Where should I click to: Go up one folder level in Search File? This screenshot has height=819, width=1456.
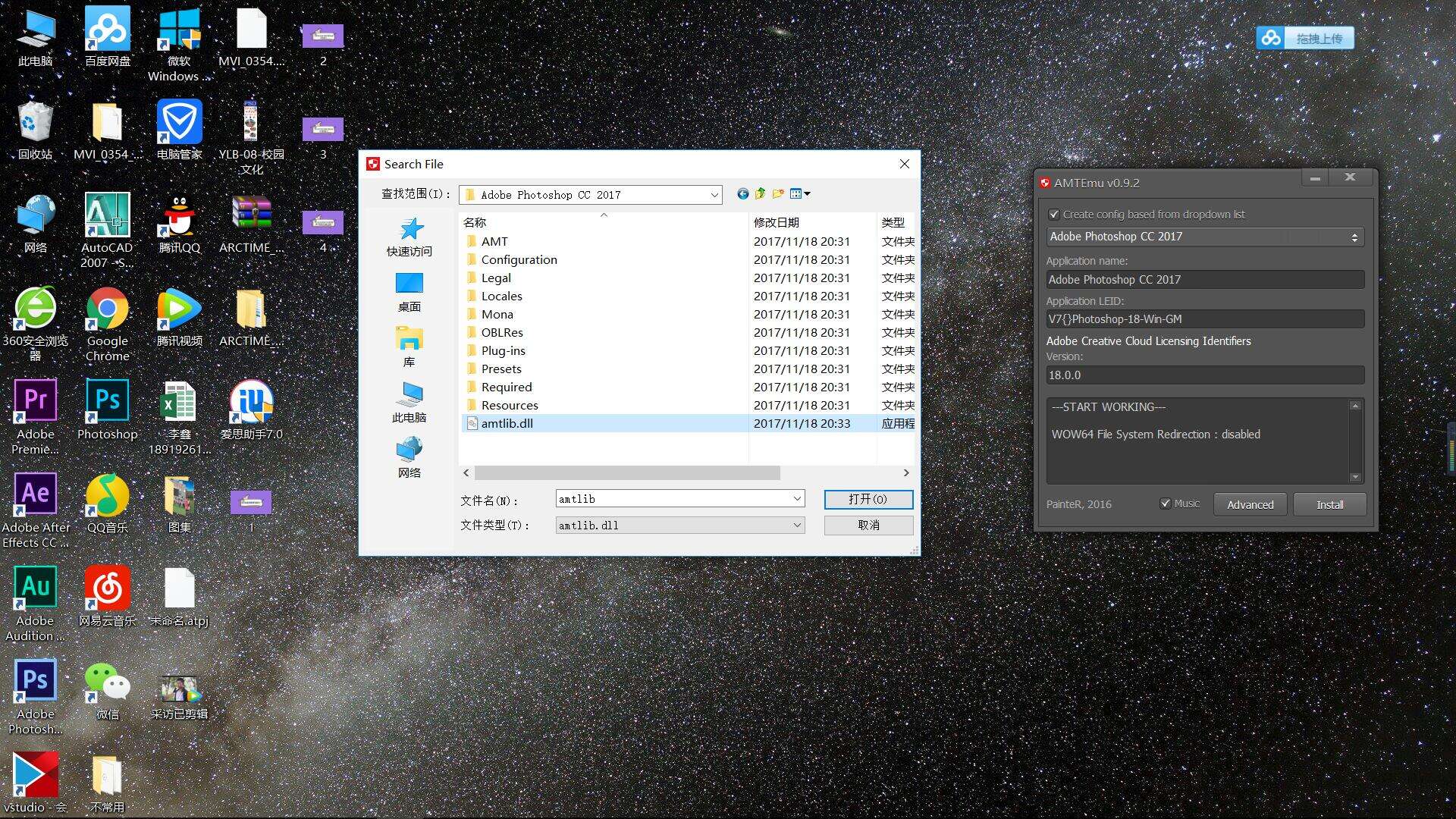coord(760,194)
